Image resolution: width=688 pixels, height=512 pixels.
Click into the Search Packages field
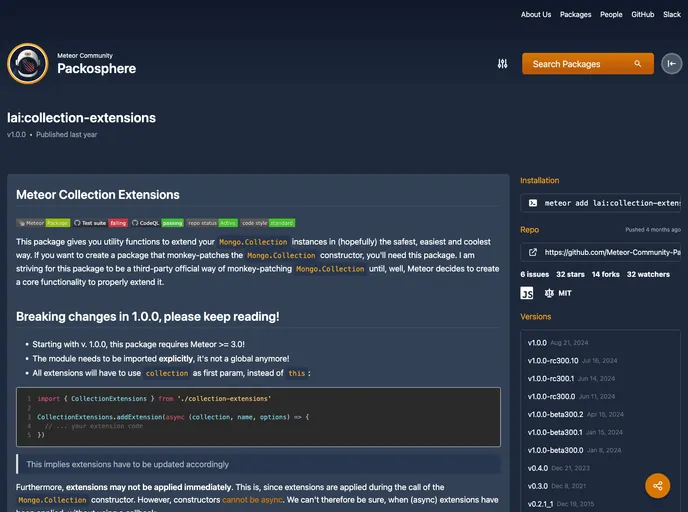click(x=588, y=64)
